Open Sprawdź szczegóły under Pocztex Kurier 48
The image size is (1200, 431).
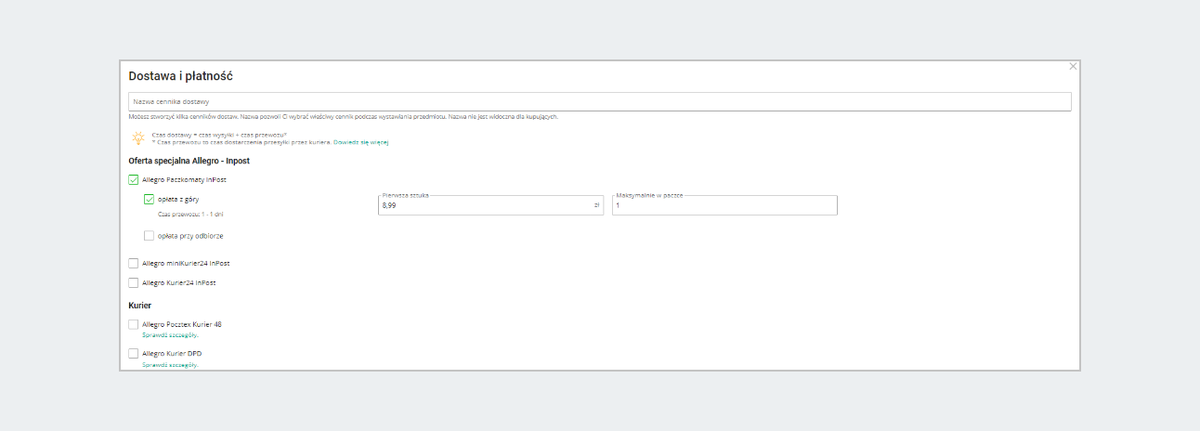pyautogui.click(x=170, y=335)
